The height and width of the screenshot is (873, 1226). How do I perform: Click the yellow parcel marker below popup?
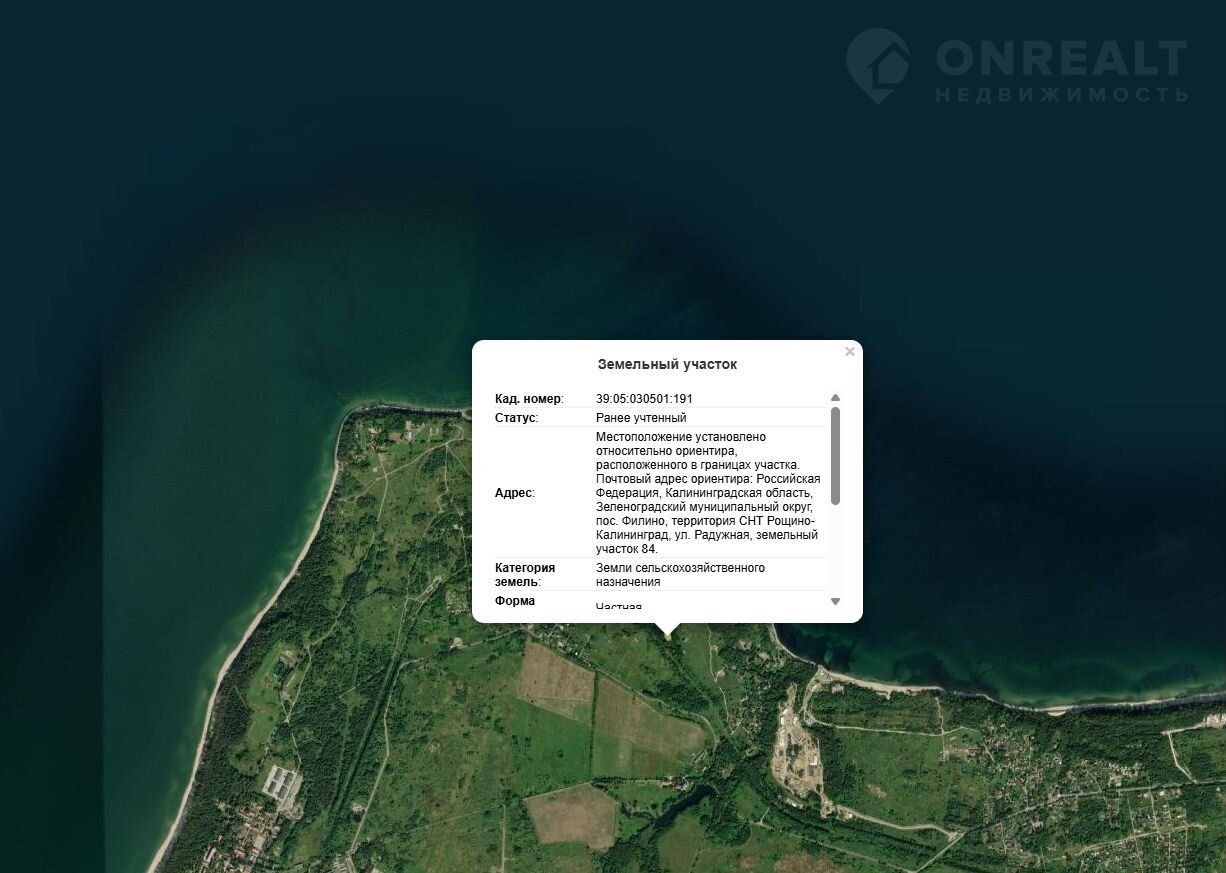pyautogui.click(x=667, y=635)
